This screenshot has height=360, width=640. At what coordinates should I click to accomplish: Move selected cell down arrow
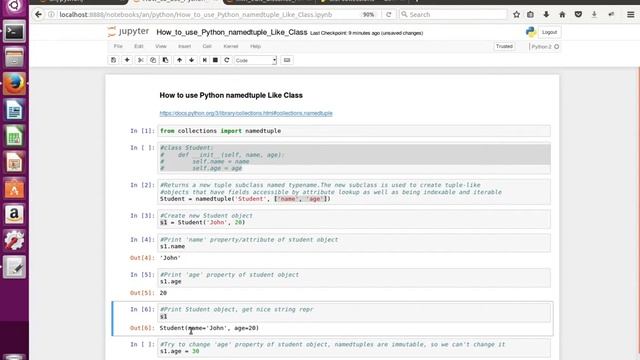(x=191, y=60)
